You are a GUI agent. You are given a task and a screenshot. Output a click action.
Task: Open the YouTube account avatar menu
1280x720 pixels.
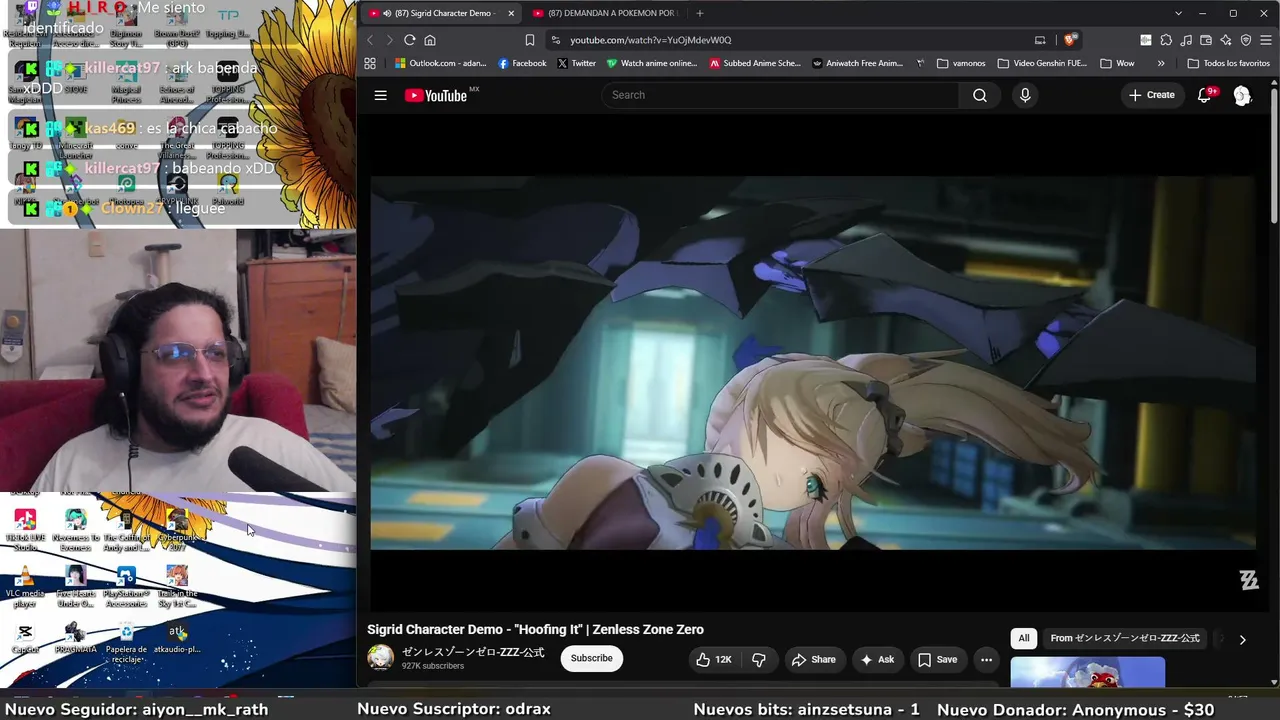(x=1242, y=95)
